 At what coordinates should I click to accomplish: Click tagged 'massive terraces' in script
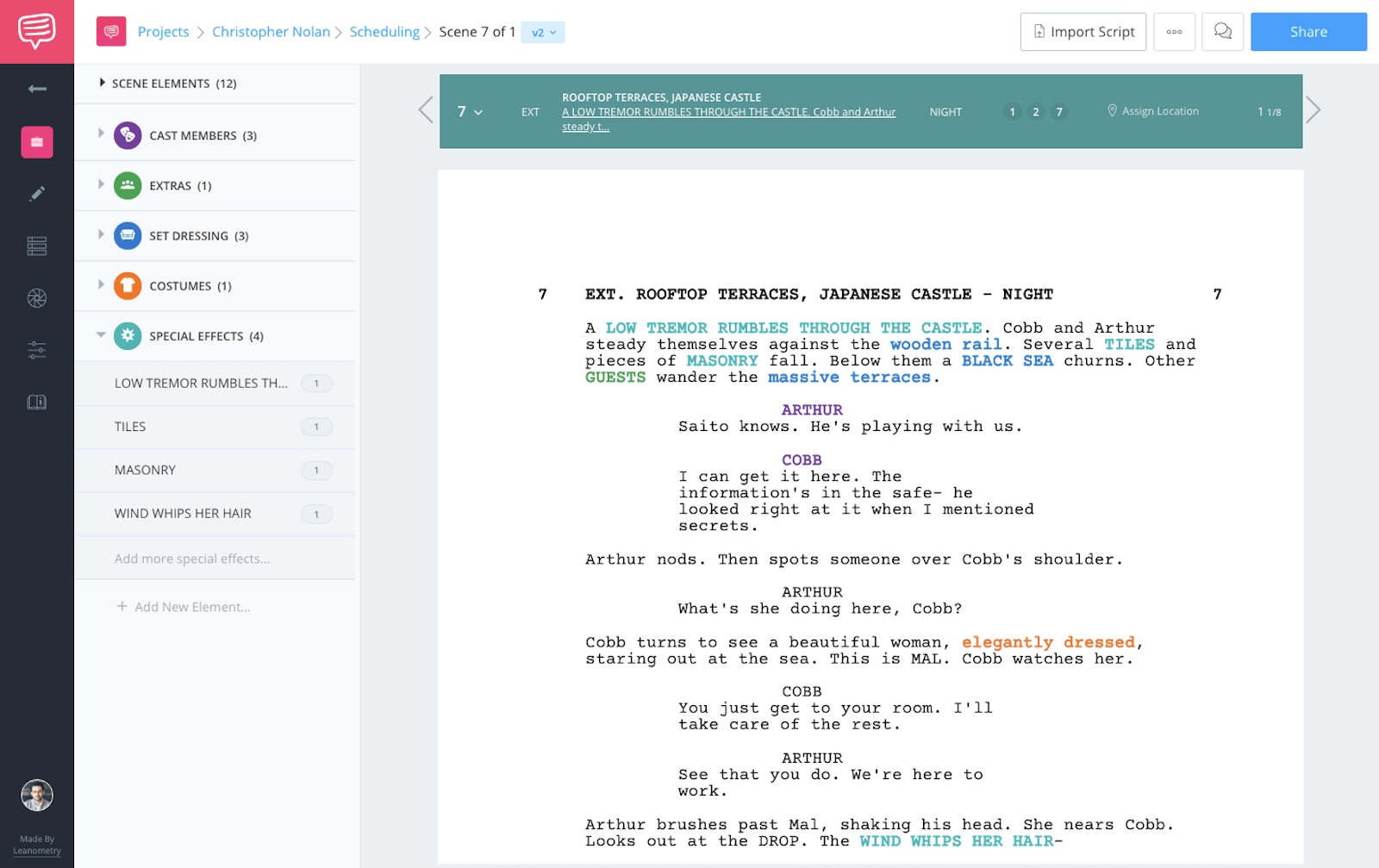click(849, 378)
